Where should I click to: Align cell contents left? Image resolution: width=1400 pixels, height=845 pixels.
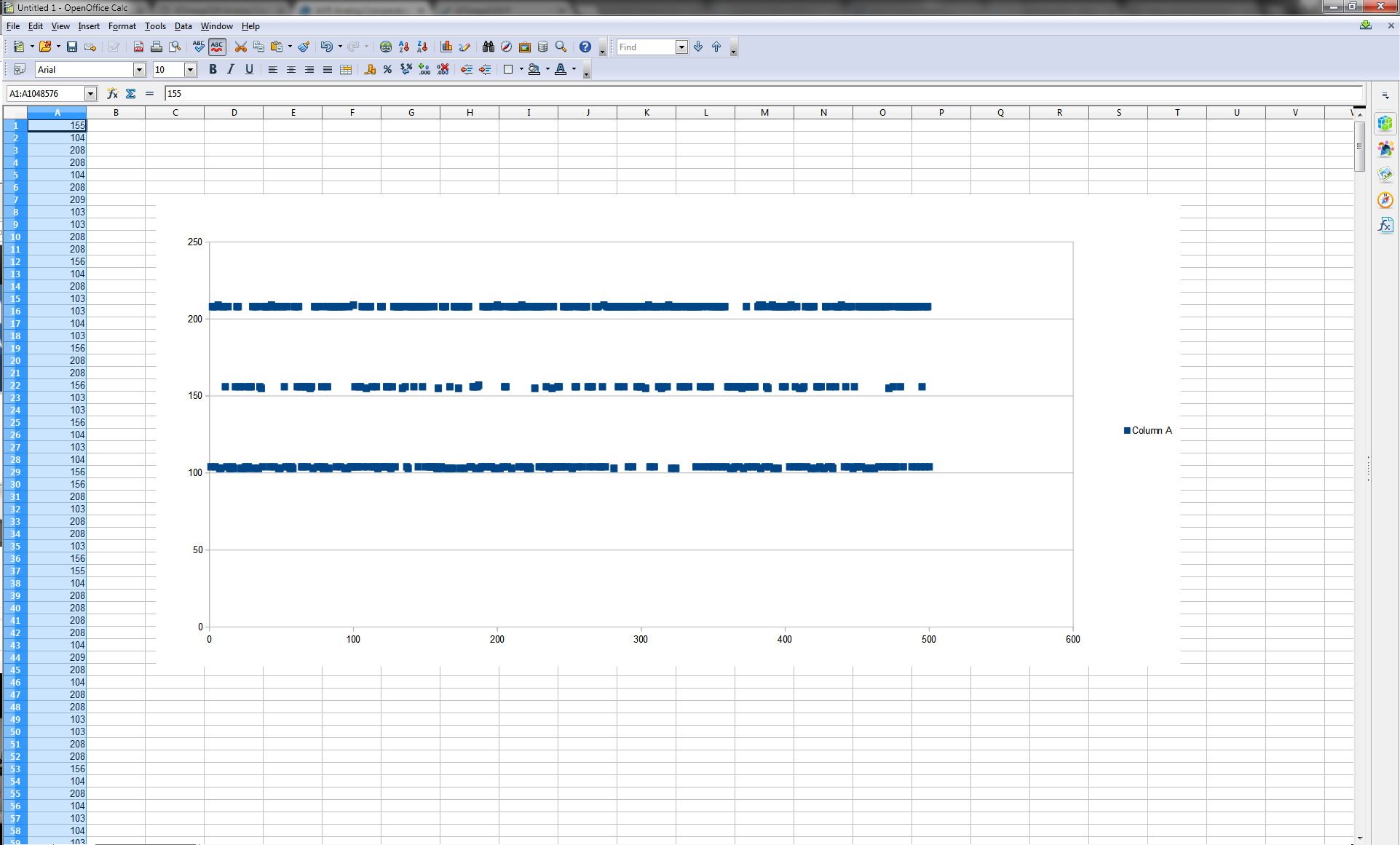coord(273,69)
